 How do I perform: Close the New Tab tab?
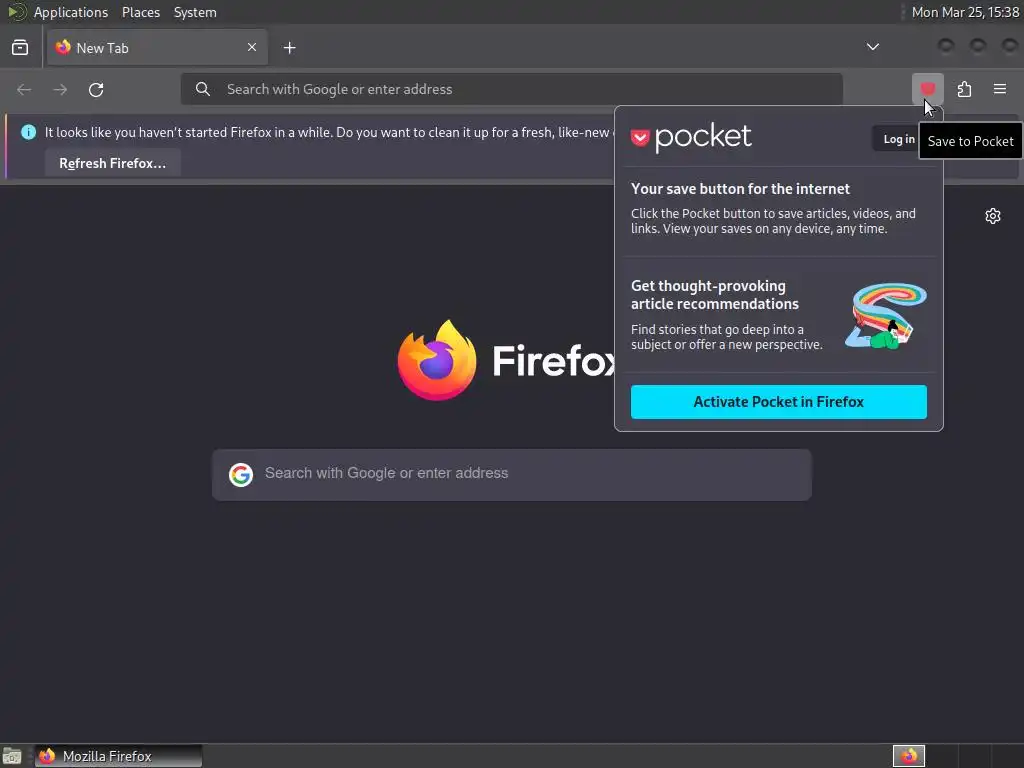pos(251,47)
